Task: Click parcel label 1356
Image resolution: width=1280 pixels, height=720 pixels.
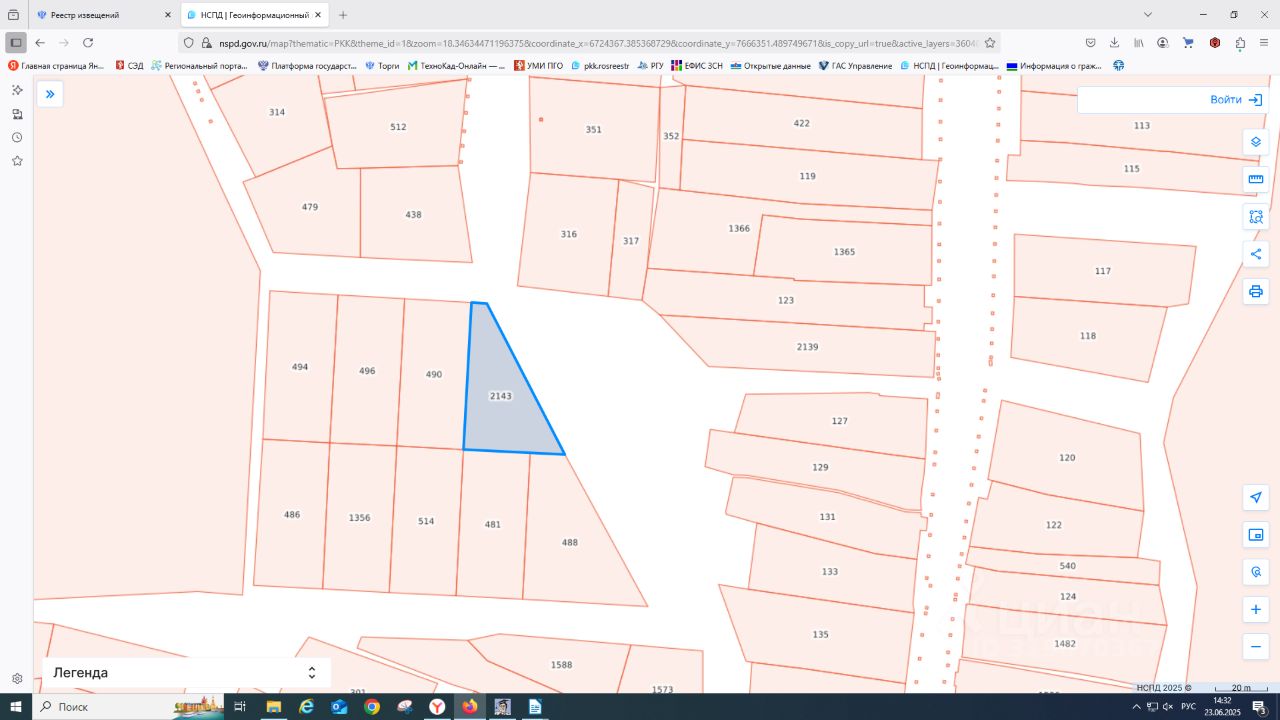Action: (x=359, y=517)
